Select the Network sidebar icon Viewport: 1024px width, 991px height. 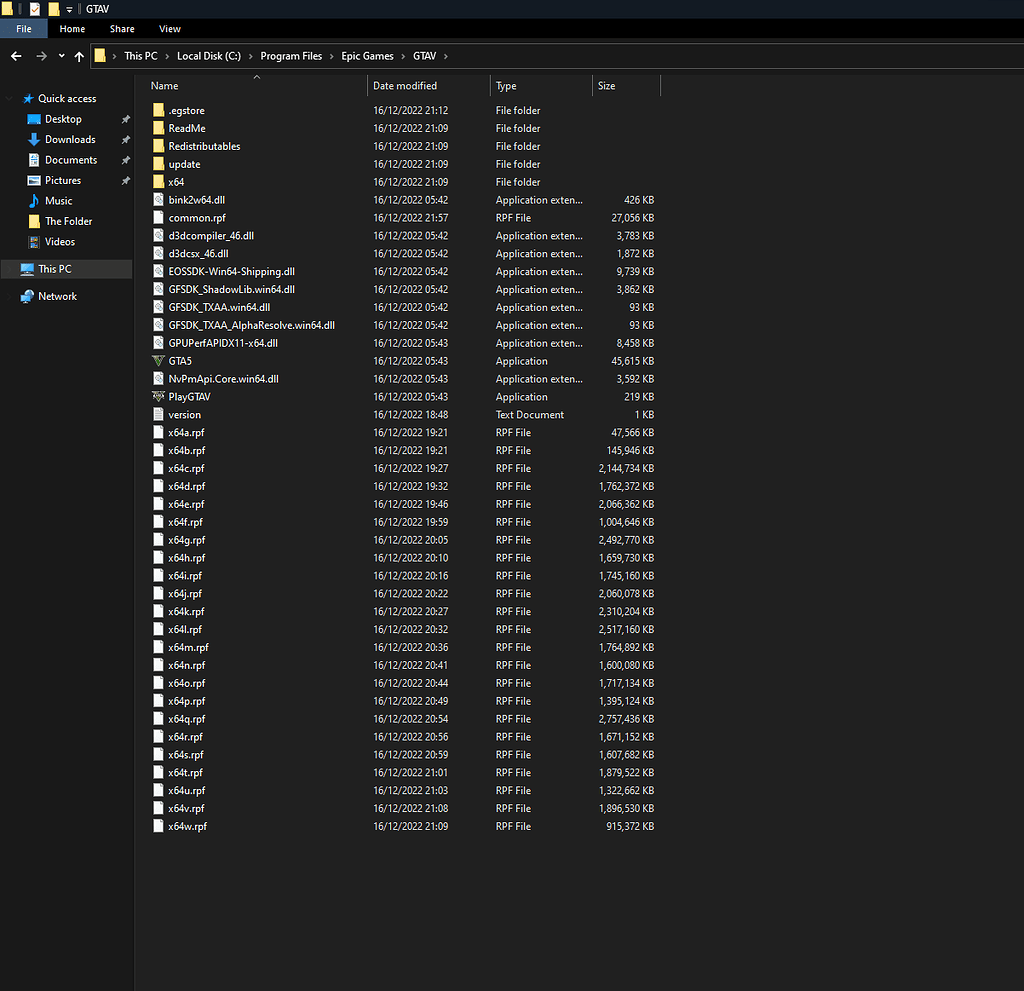click(27, 297)
